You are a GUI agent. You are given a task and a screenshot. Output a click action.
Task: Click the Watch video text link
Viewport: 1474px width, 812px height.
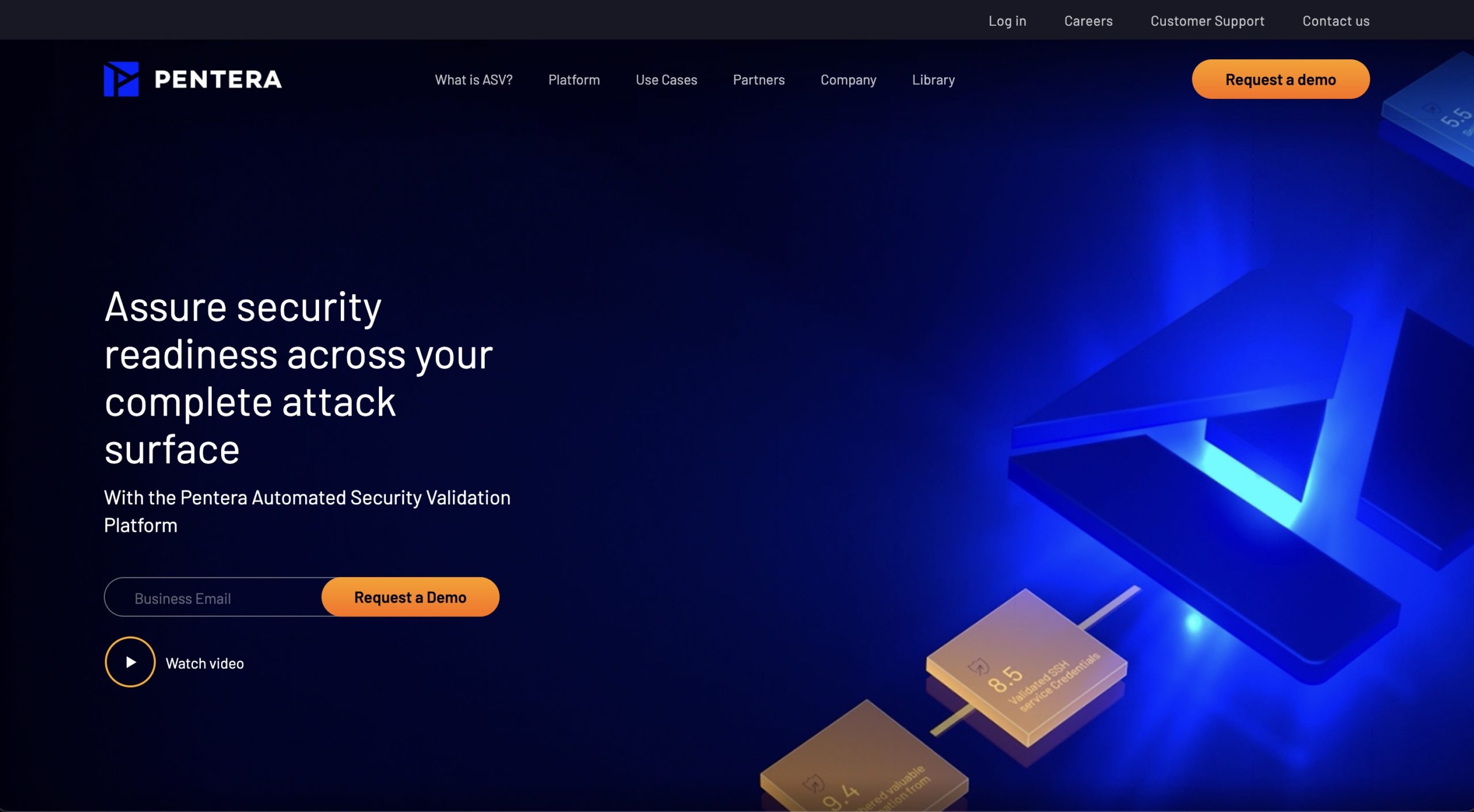[x=204, y=664]
